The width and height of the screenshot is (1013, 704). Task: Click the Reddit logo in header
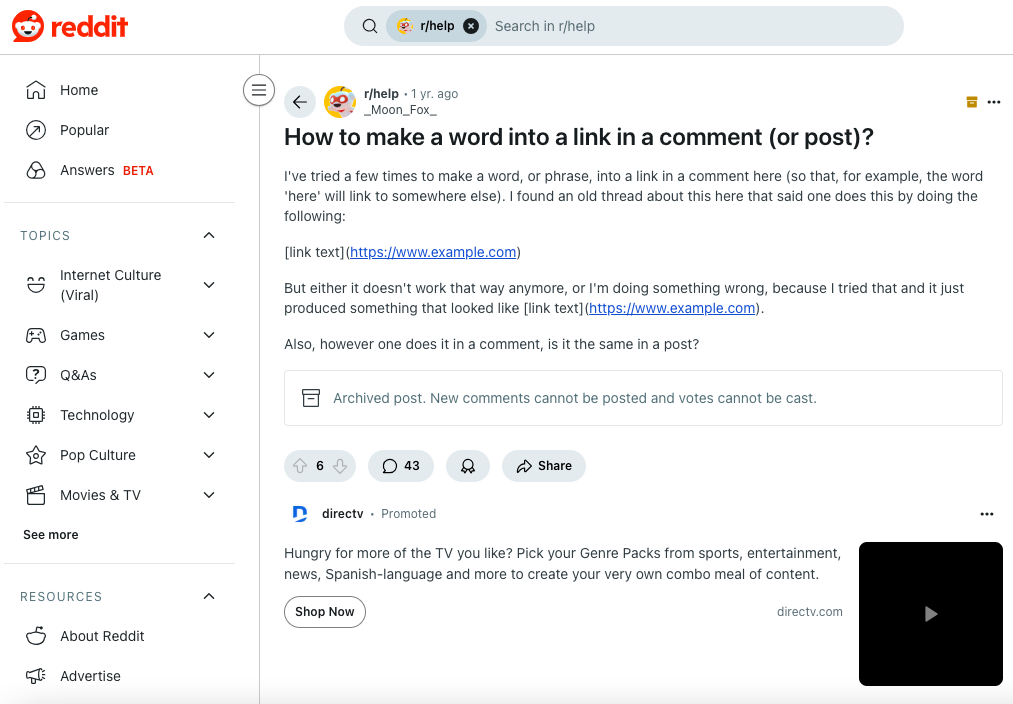[x=70, y=27]
